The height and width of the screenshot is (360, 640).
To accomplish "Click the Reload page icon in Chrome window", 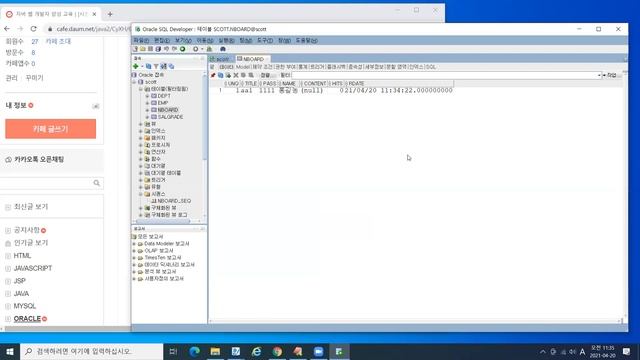I will (x=33, y=29).
